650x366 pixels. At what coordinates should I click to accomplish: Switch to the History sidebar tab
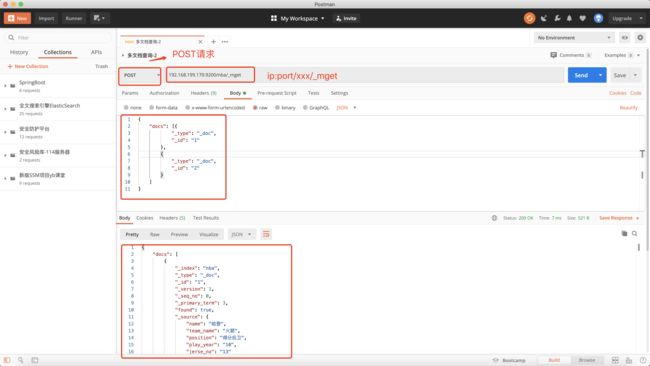pos(19,52)
